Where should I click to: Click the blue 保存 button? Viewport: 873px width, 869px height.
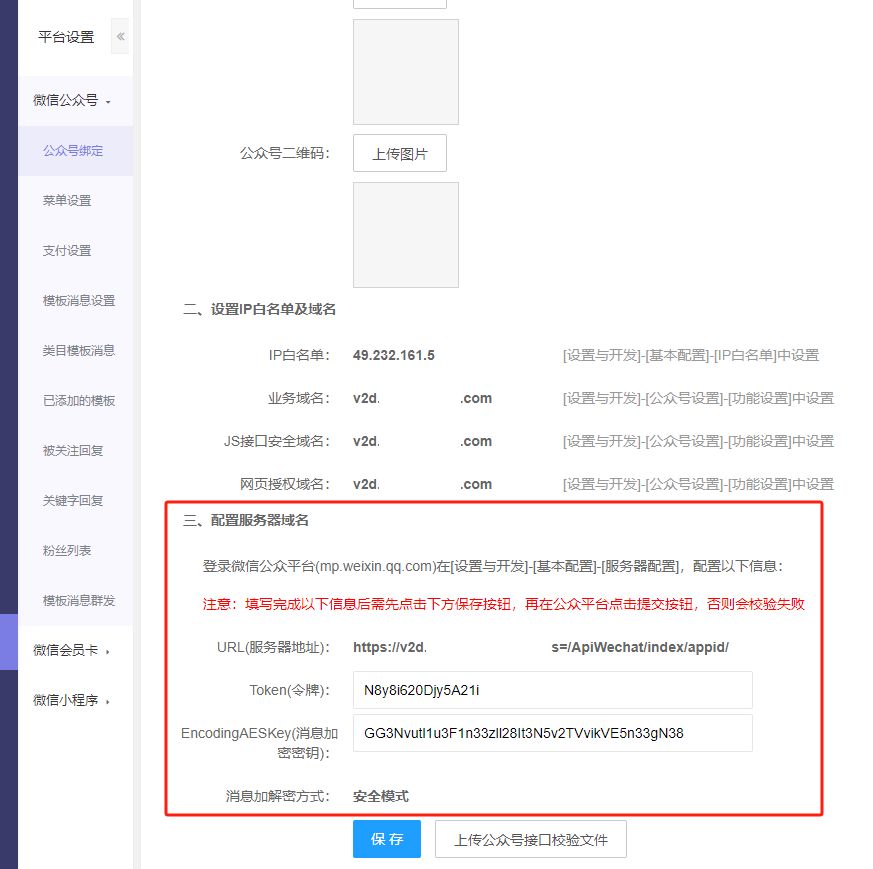click(387, 840)
